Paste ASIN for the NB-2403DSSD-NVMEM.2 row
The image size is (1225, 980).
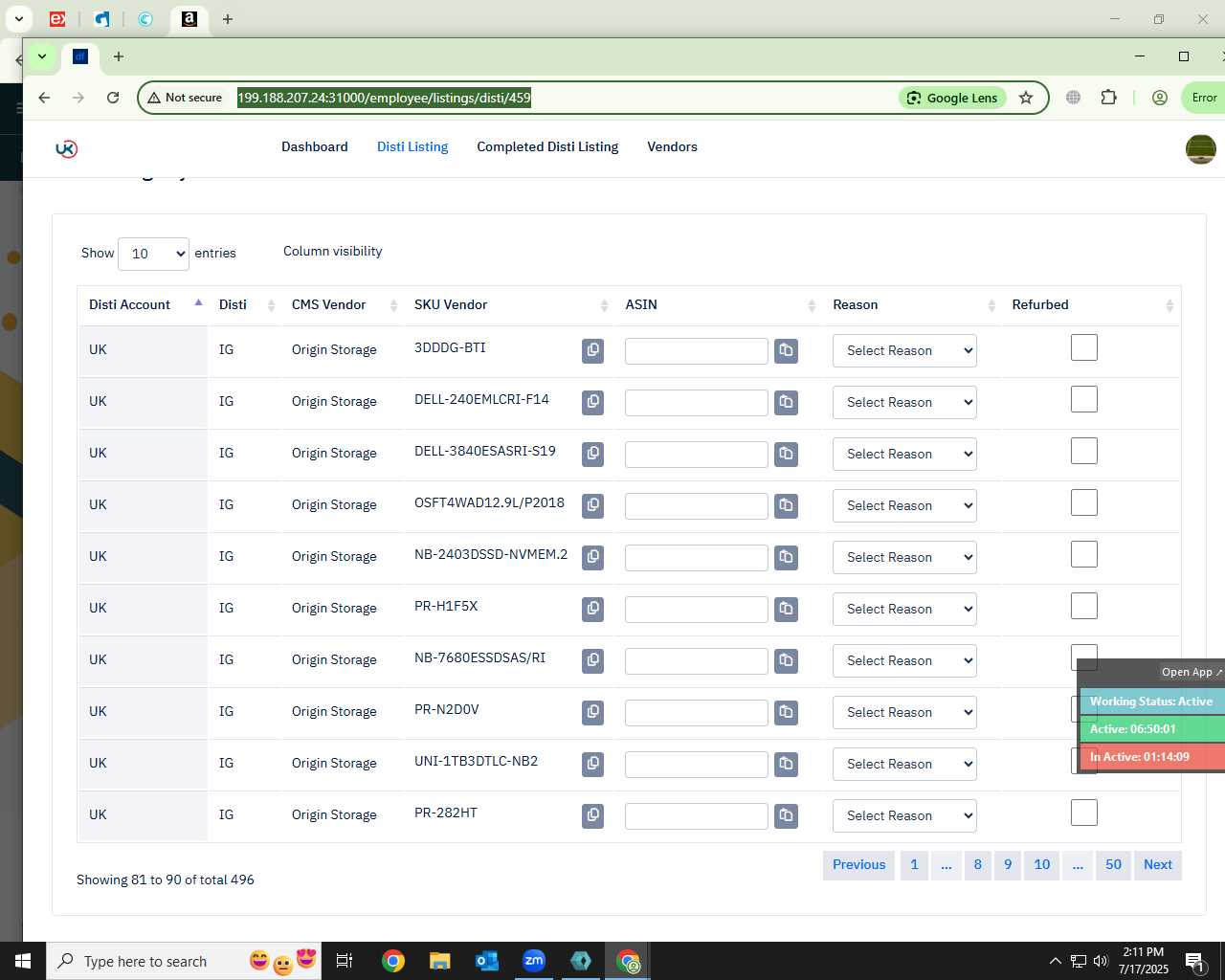tap(787, 557)
